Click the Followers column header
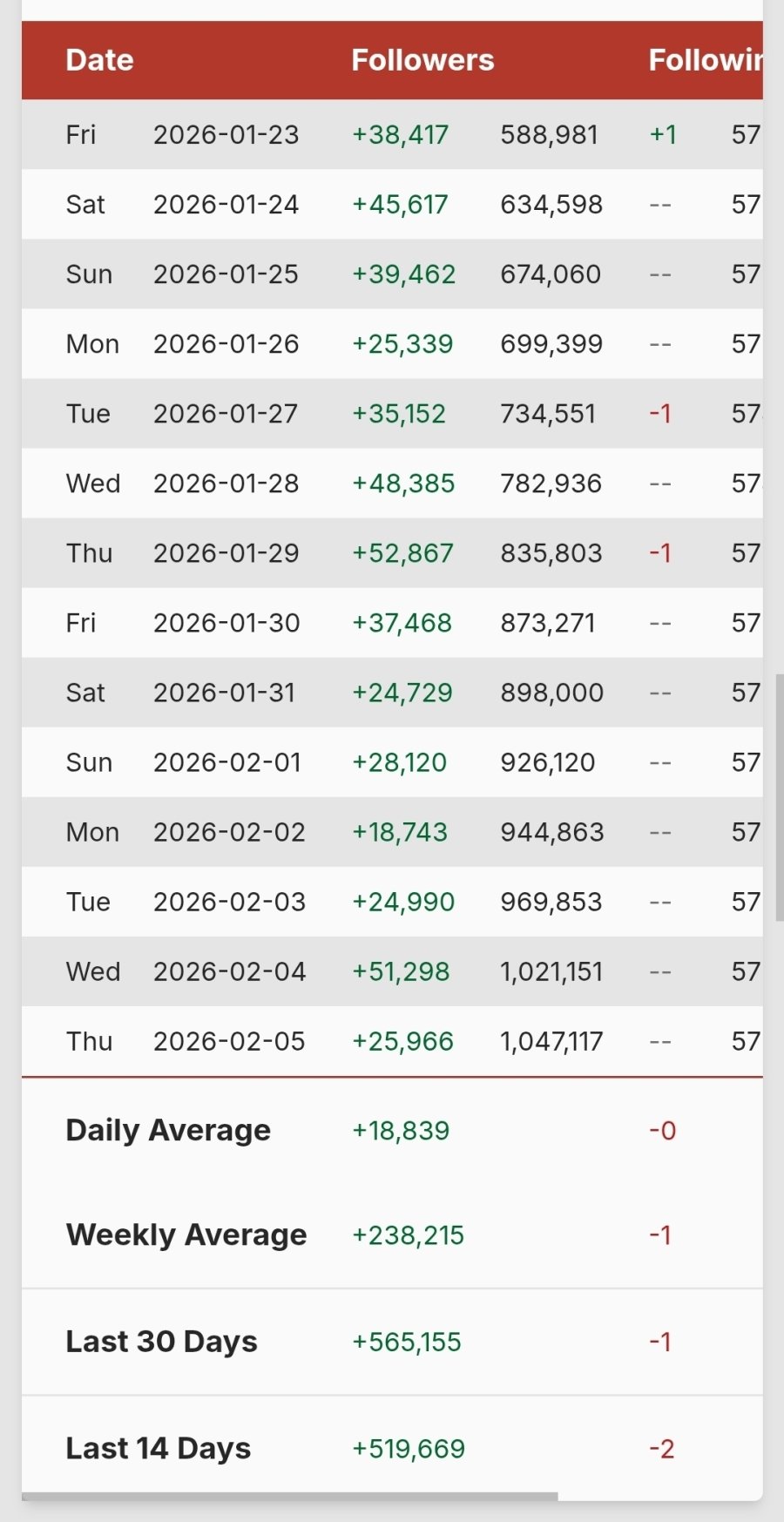Viewport: 784px width, 1522px height. 422,60
